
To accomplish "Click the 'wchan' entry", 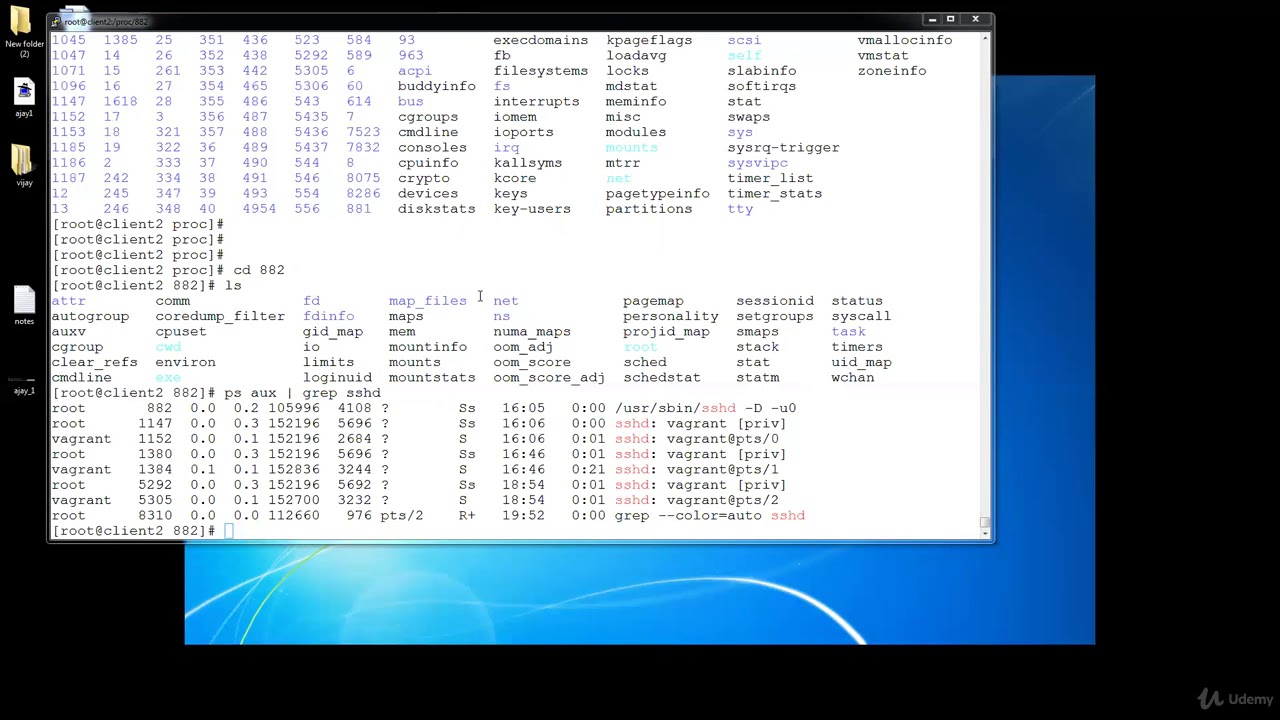I will [853, 377].
